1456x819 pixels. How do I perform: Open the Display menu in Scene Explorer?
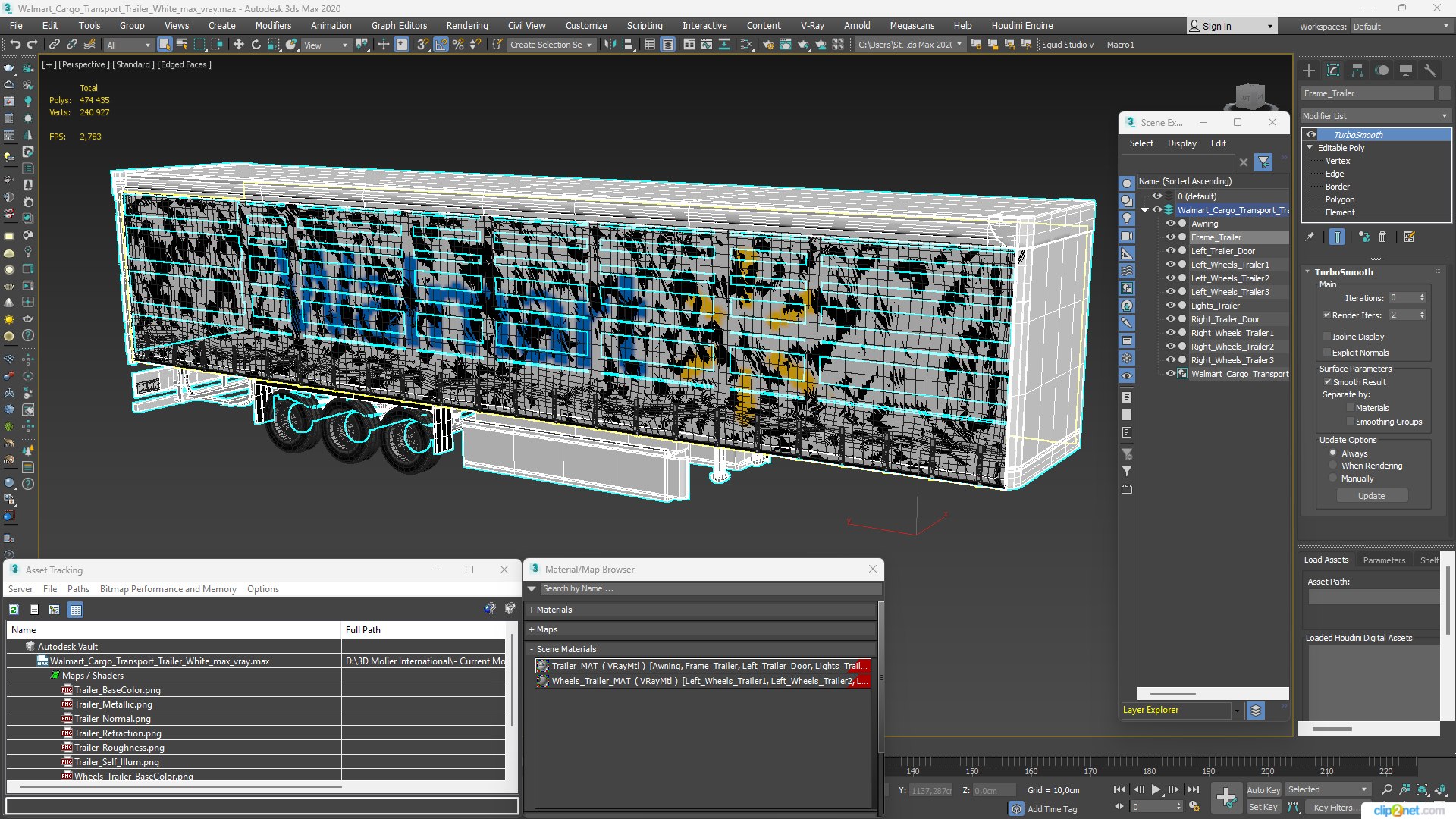point(1181,143)
